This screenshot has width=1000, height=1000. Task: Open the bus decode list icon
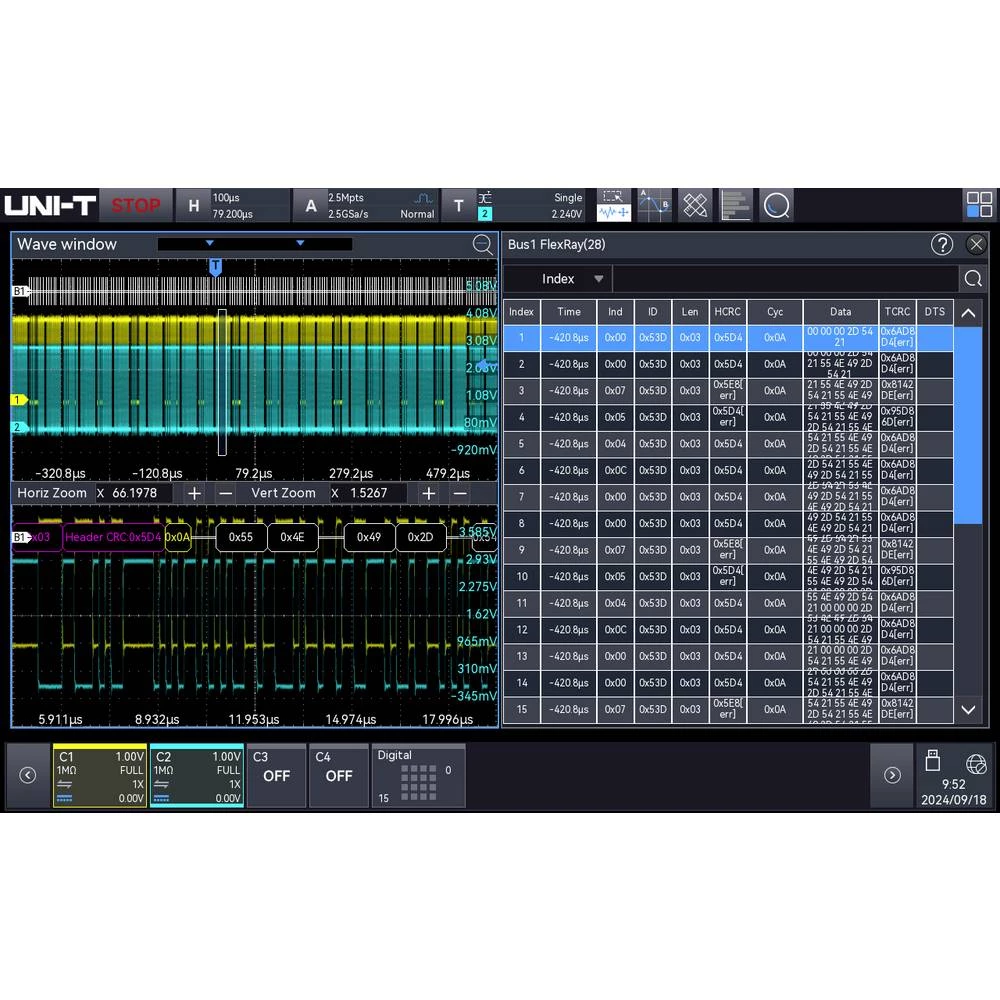[735, 205]
